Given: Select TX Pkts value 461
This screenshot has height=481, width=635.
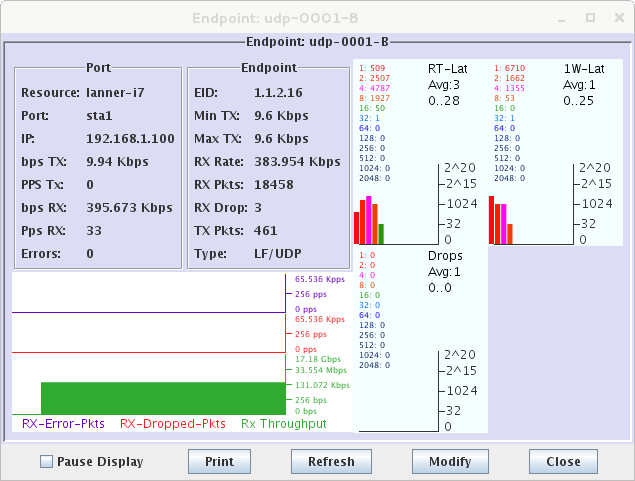Looking at the screenshot, I should (x=265, y=231).
